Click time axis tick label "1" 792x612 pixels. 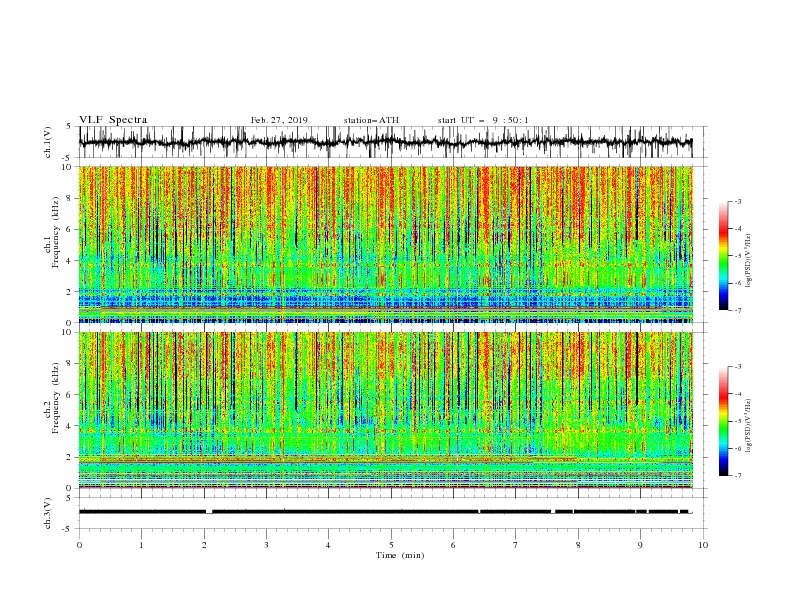click(141, 545)
